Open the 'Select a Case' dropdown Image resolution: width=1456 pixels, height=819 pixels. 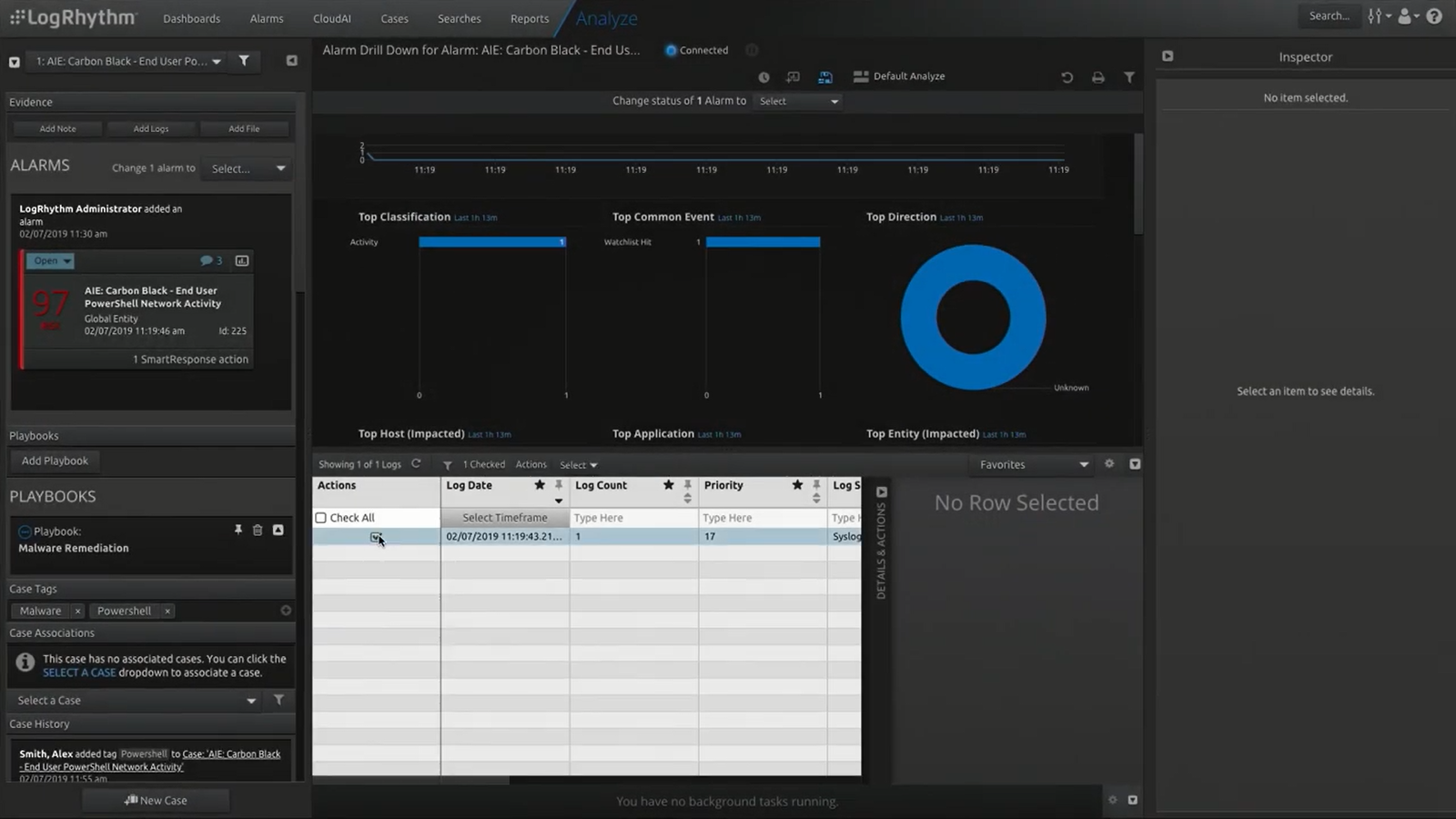pyautogui.click(x=136, y=701)
